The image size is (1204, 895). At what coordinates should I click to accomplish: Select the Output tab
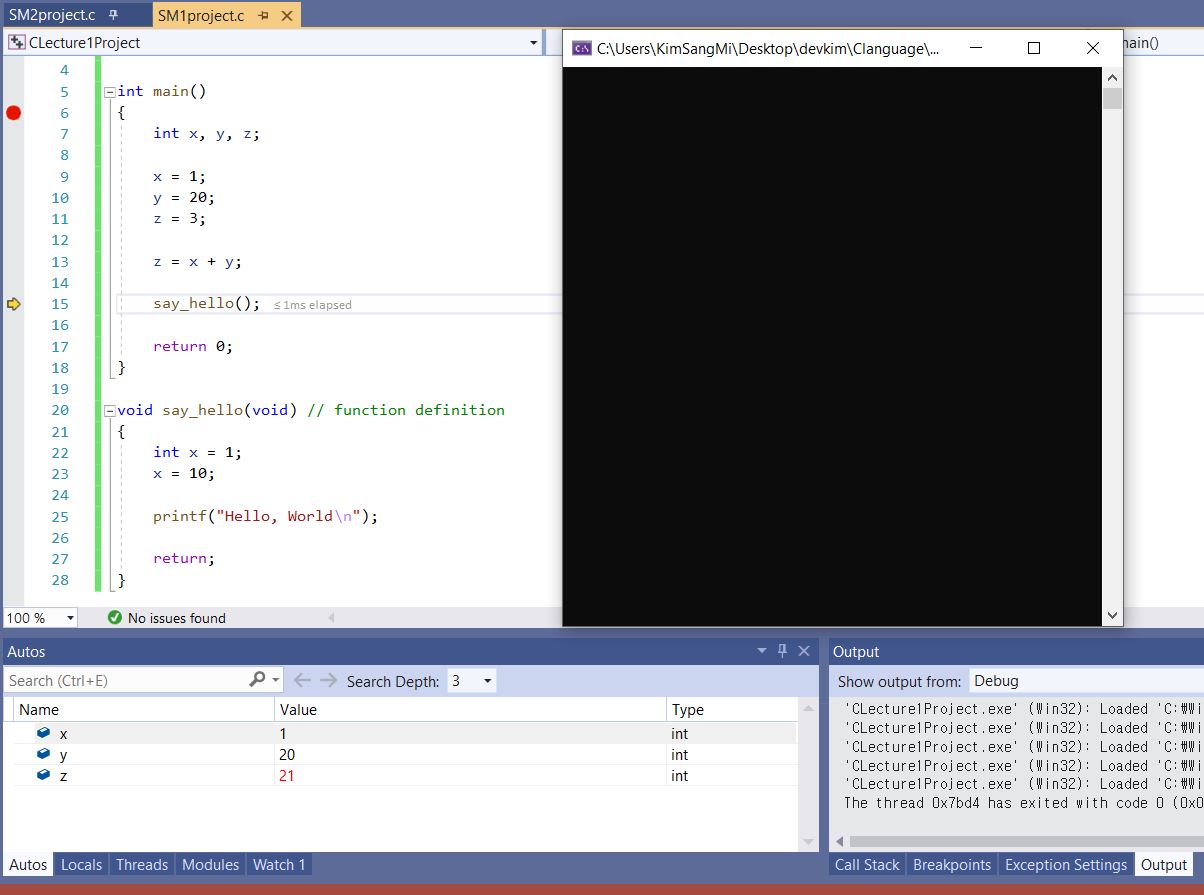point(1164,864)
